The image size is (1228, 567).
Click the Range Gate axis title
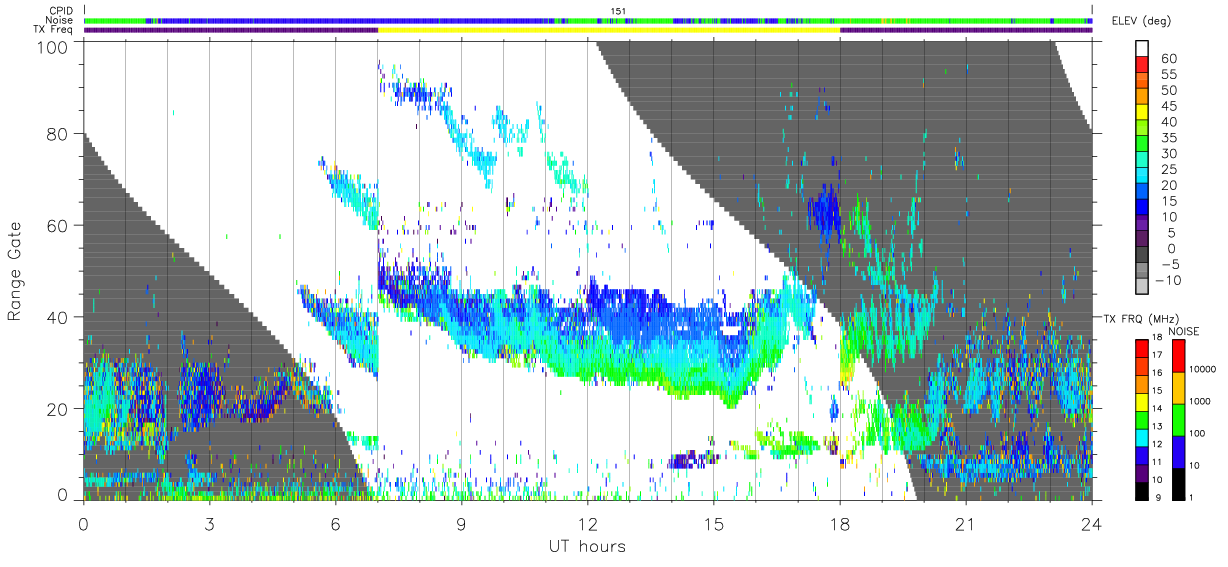tap(15, 270)
